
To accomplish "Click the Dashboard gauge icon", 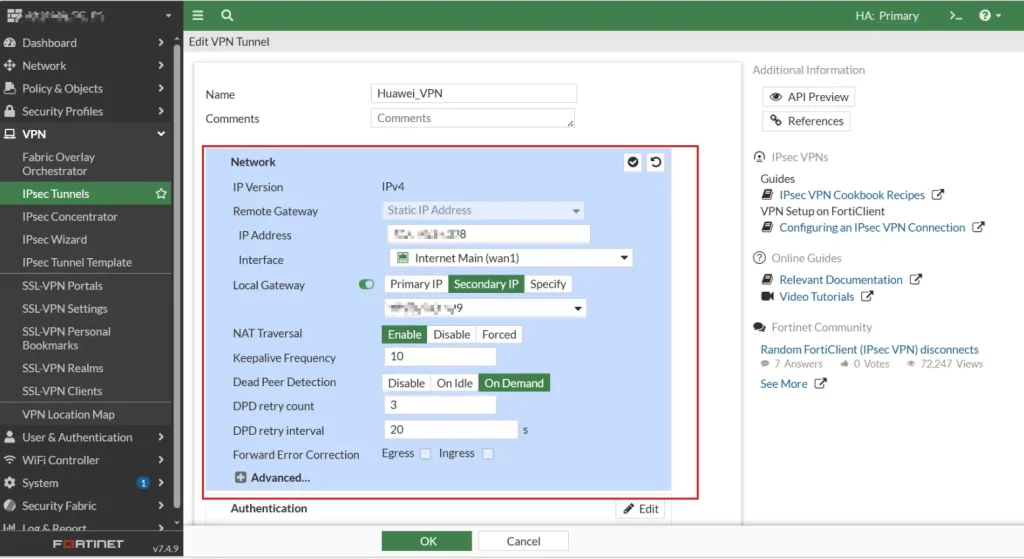I will coord(10,42).
